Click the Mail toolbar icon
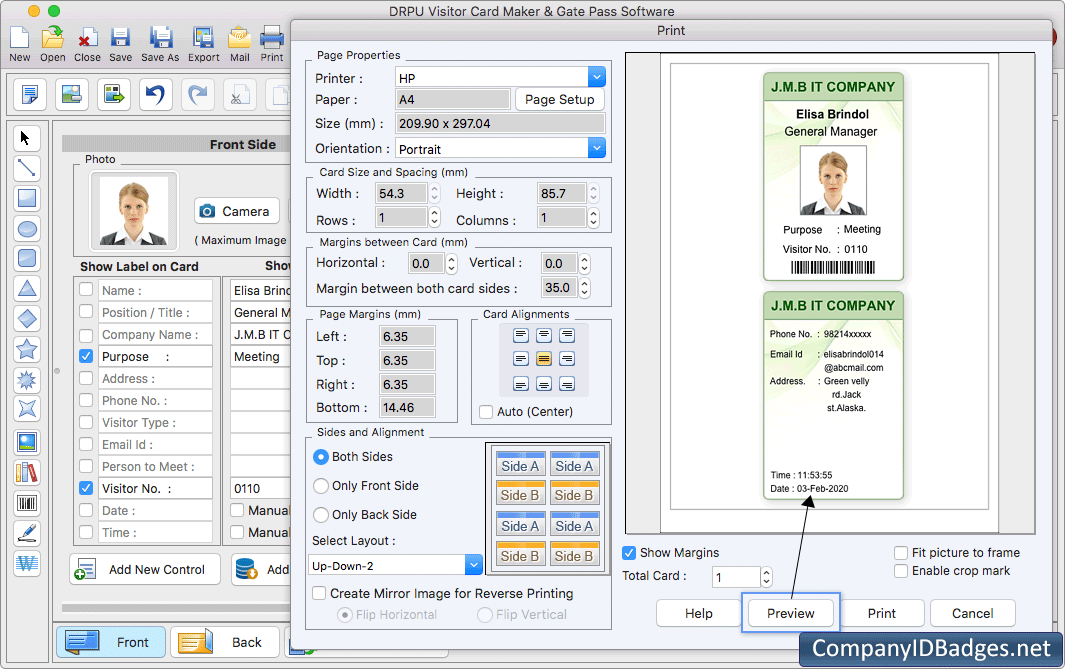Screen dimensions: 1065x669 (239, 44)
